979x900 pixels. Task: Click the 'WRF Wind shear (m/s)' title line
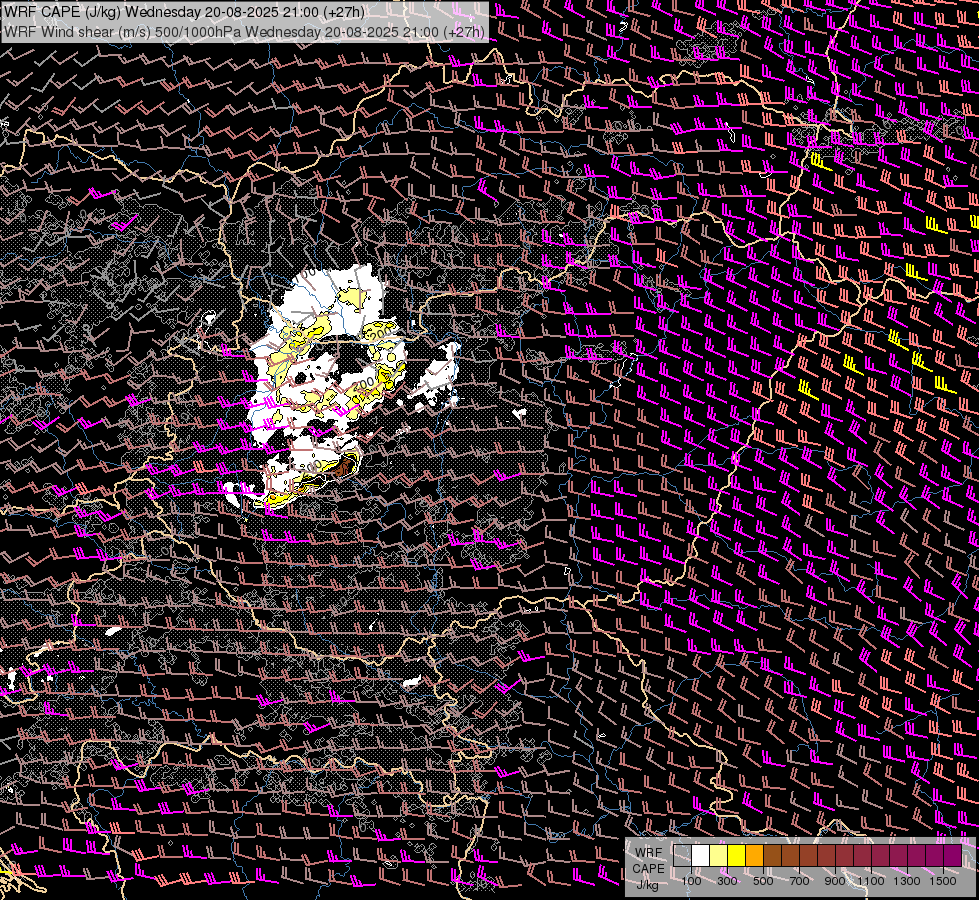pos(244,31)
